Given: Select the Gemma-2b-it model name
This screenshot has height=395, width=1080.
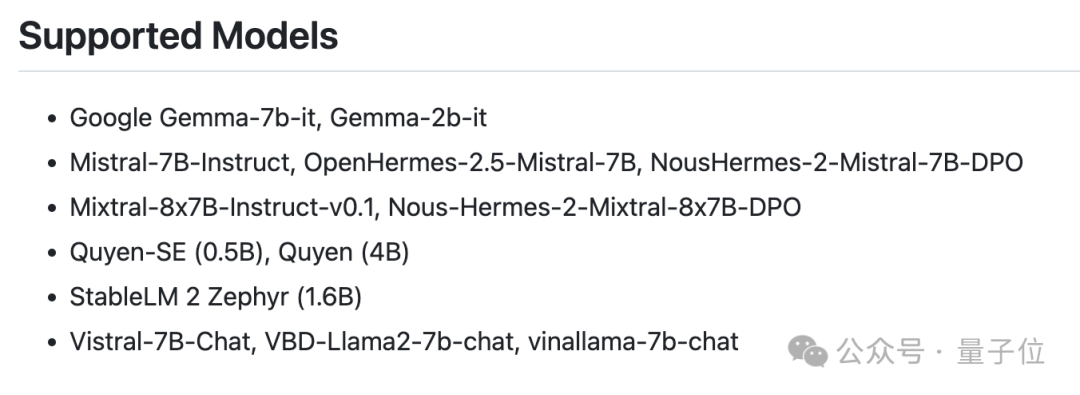Looking at the screenshot, I should coord(408,118).
